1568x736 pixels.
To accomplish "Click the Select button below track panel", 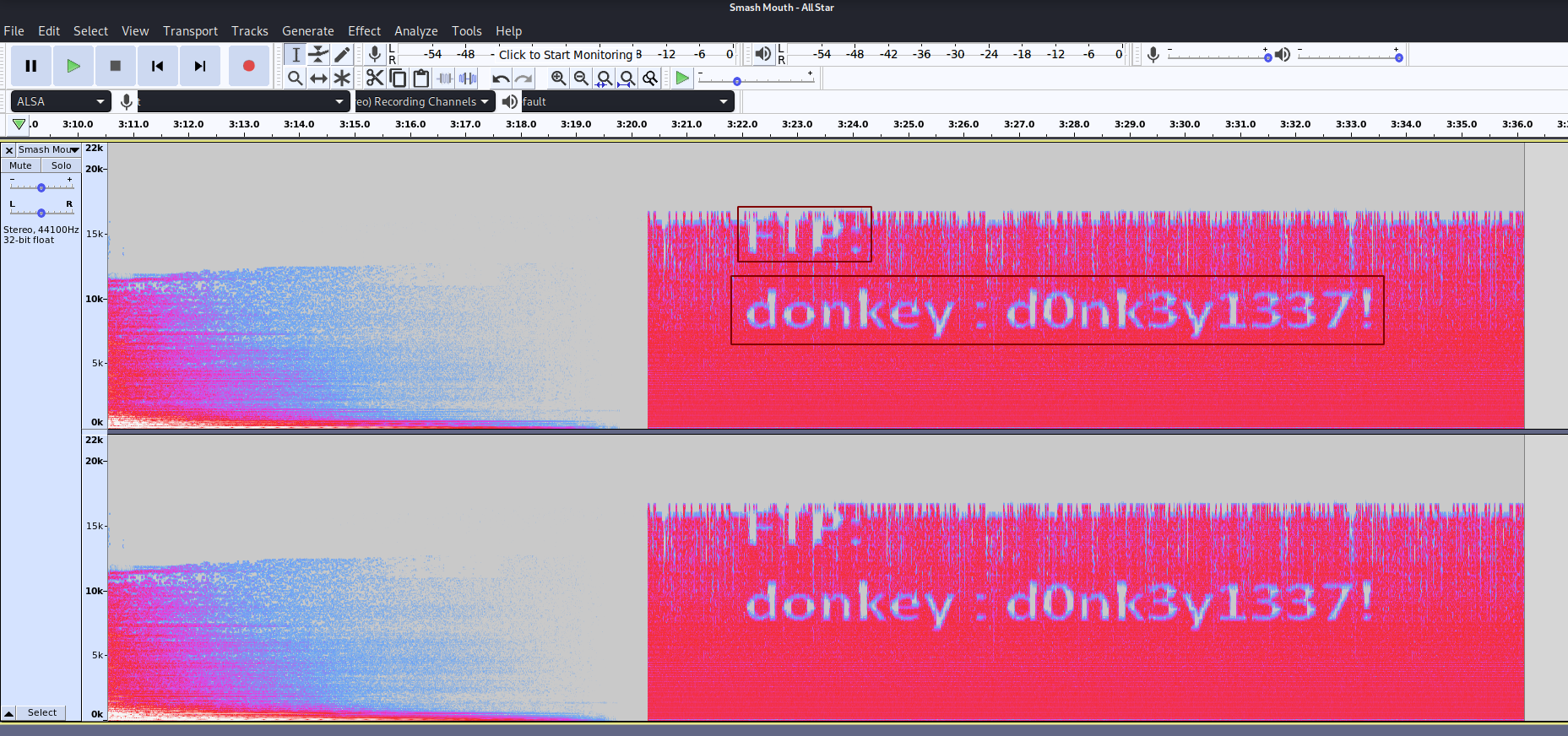I will (x=41, y=712).
